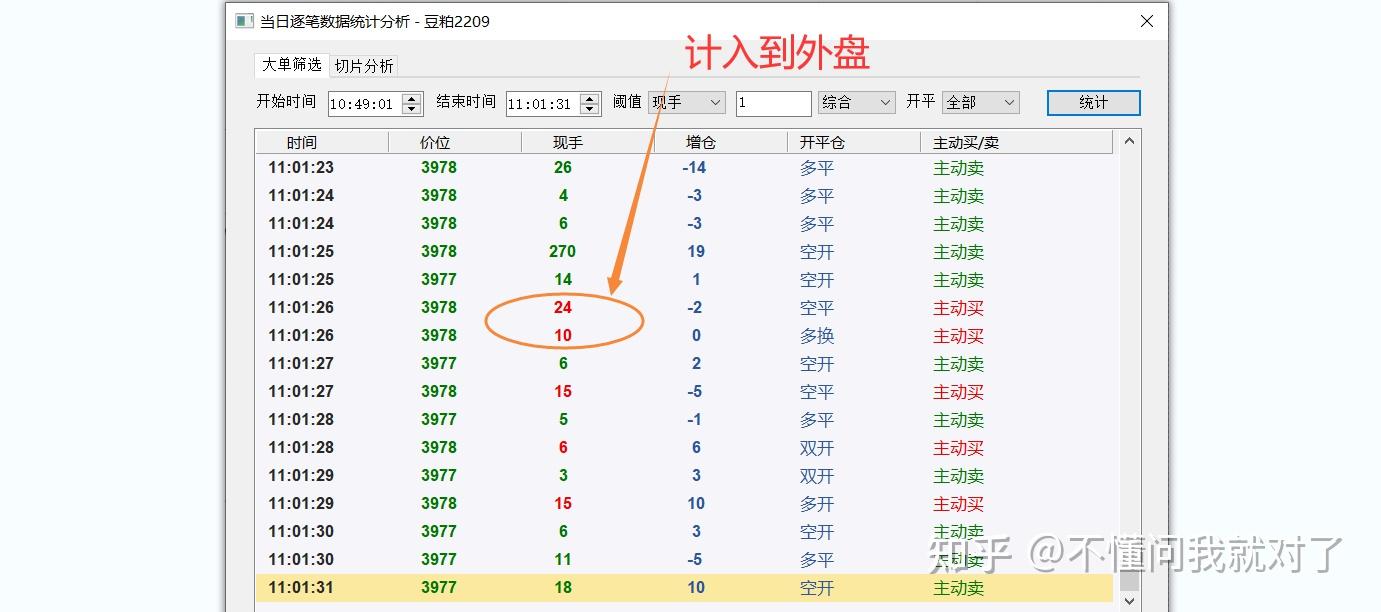Click price 3977 in the highlighted row
The image size is (1381, 612).
coord(439,587)
